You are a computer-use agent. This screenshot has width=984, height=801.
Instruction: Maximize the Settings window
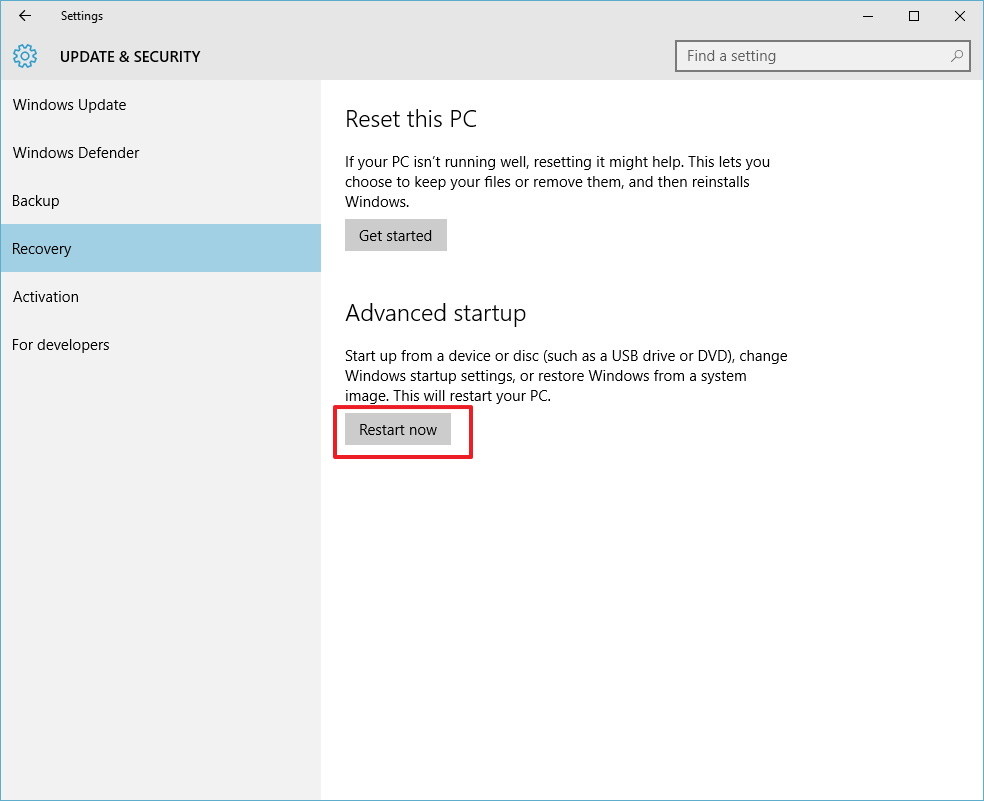pos(913,16)
